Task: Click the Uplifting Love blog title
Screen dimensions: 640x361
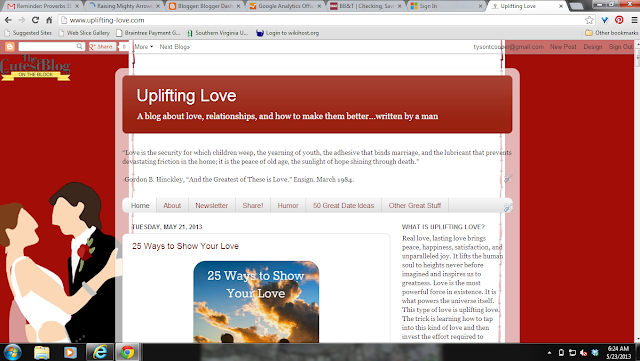Action: coord(186,96)
